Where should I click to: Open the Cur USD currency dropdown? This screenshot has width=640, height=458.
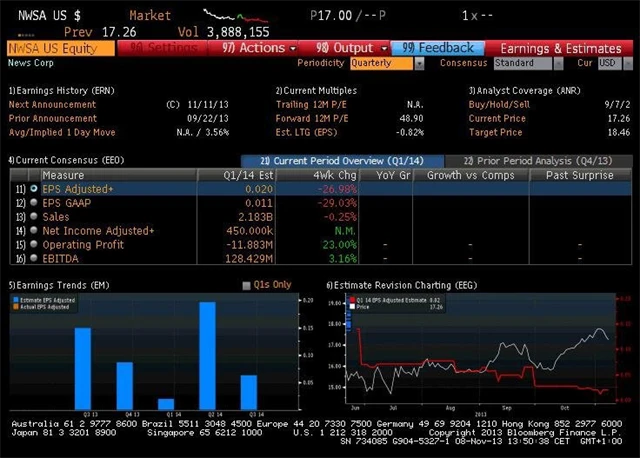point(610,63)
